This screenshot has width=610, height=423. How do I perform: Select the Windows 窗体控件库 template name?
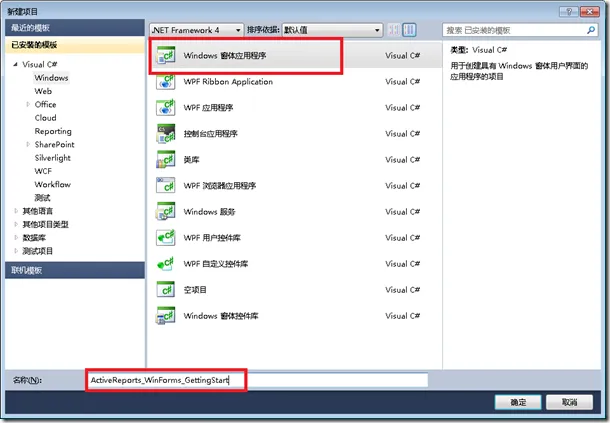(221, 316)
